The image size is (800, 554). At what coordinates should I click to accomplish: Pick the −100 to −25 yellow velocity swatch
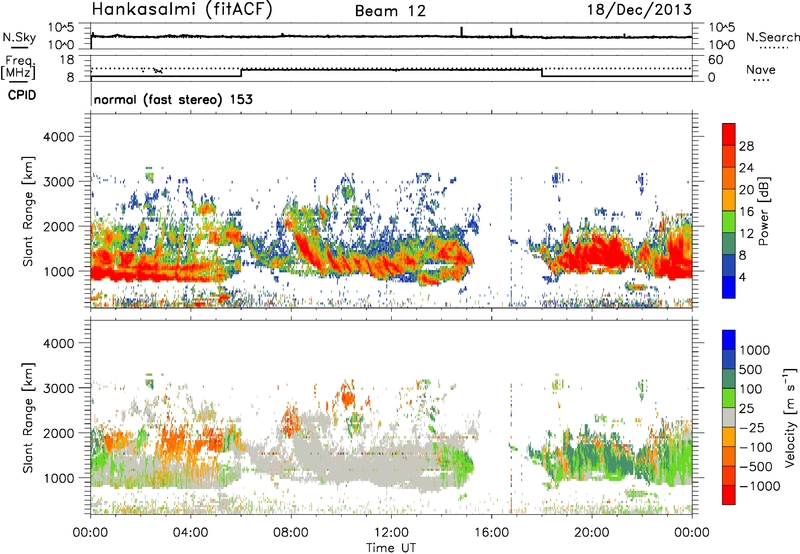(x=729, y=437)
